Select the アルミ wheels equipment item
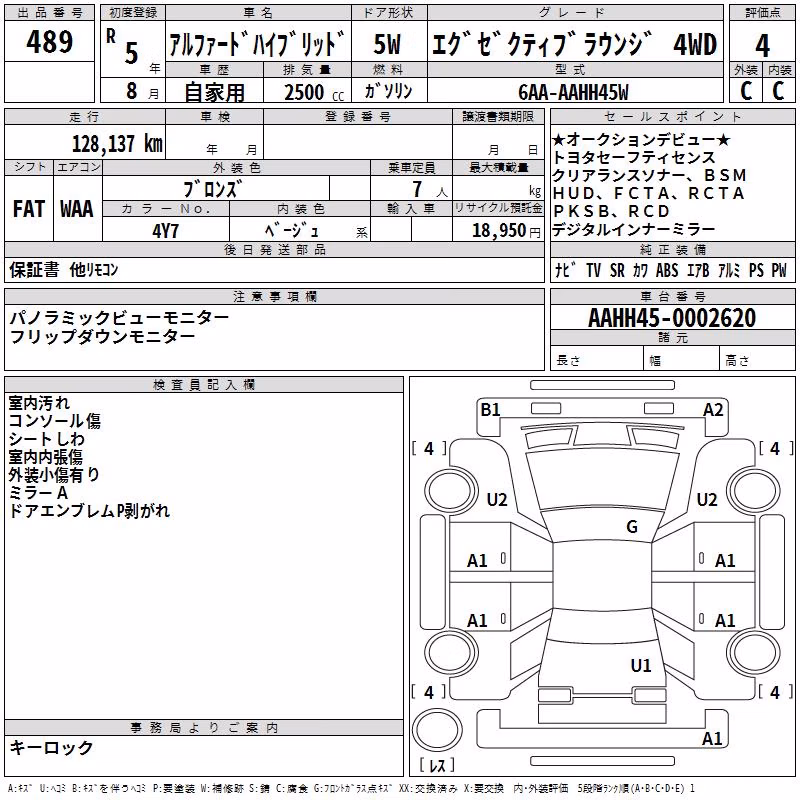 coord(729,270)
